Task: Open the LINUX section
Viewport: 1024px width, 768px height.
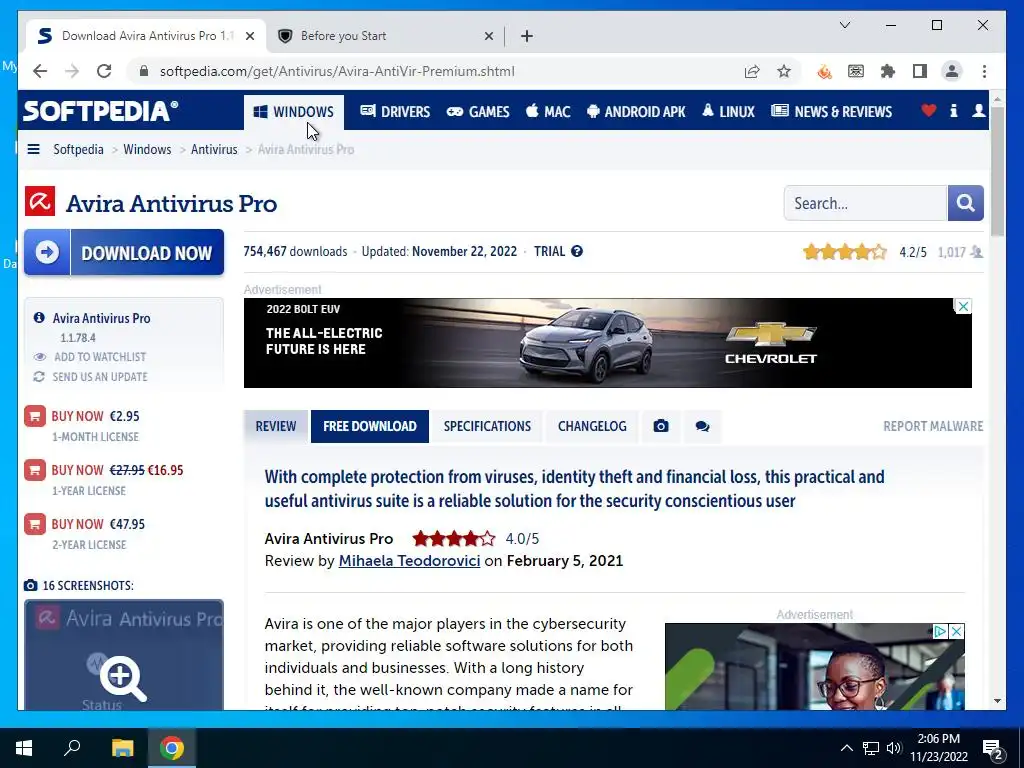Action: (728, 112)
